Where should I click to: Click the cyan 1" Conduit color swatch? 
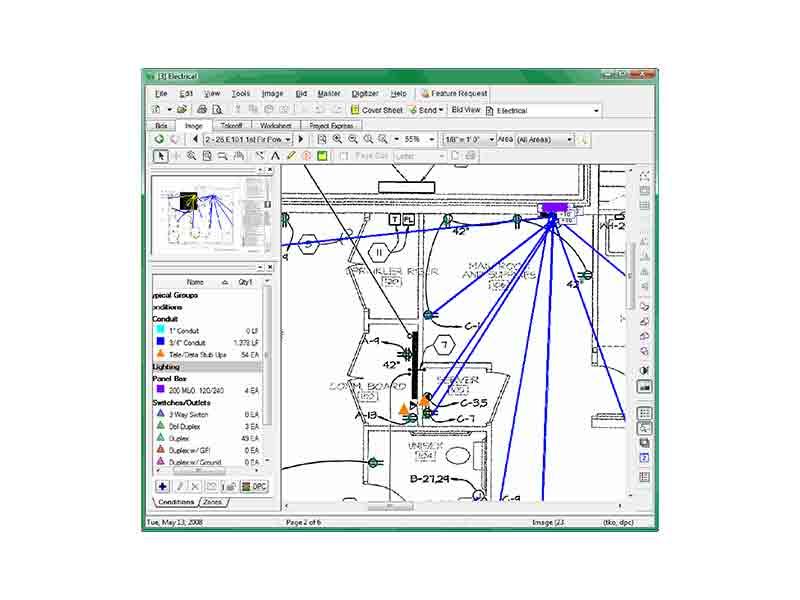160,330
